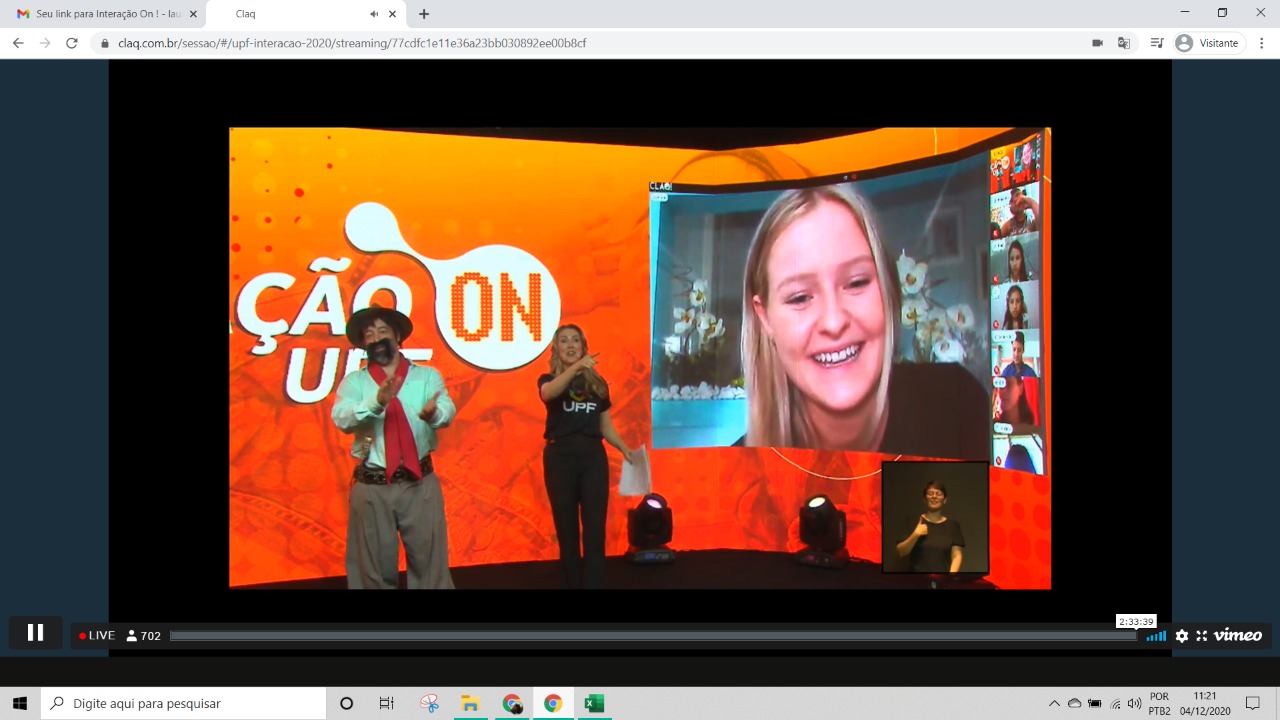Switch to Gmail Interação On tab

(x=106, y=14)
